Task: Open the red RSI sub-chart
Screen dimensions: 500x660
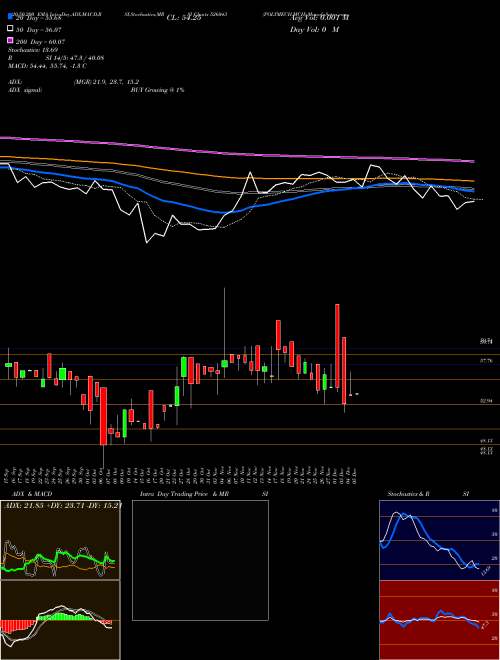Action: 439,620
